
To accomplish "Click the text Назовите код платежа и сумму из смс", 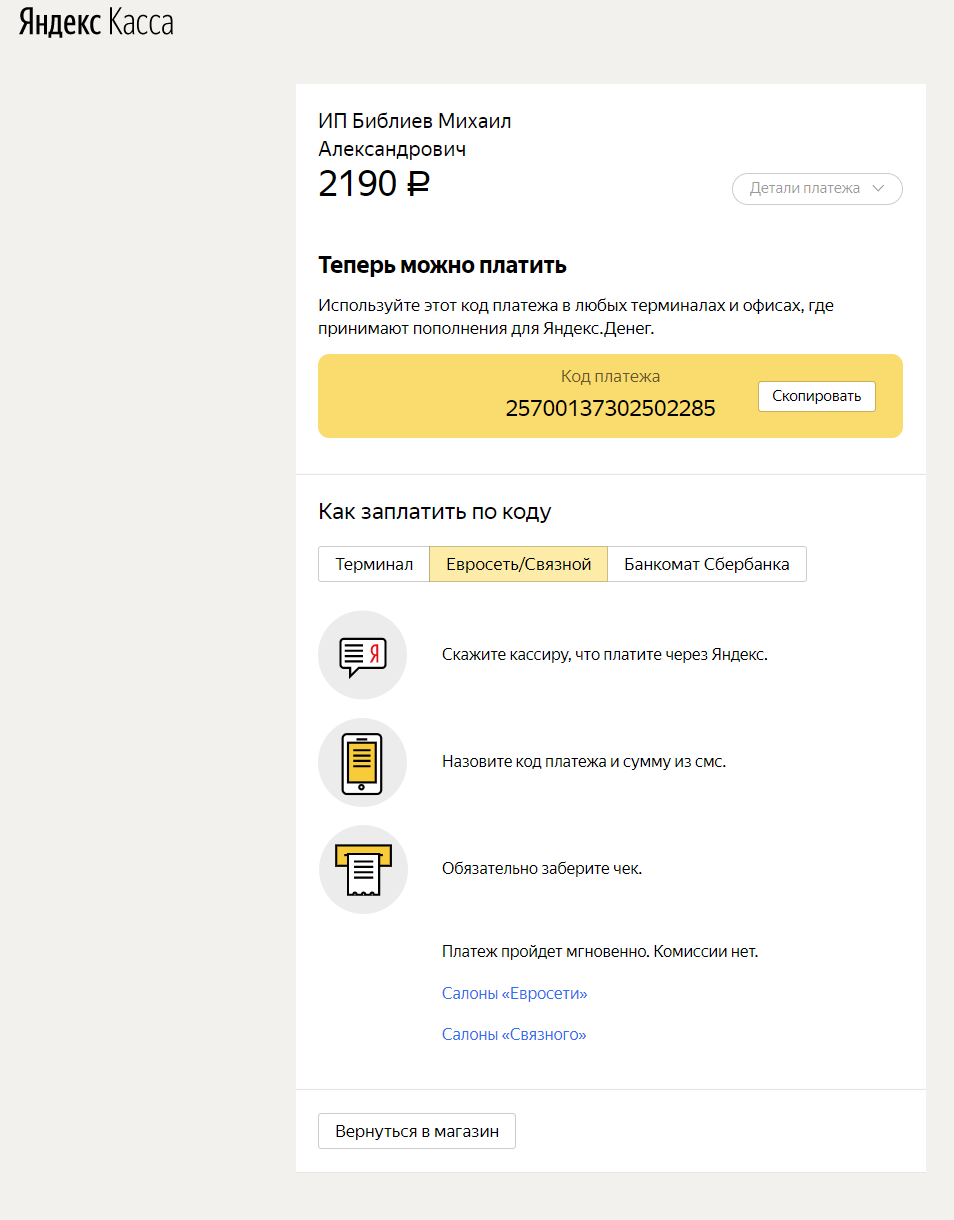I will click(584, 762).
